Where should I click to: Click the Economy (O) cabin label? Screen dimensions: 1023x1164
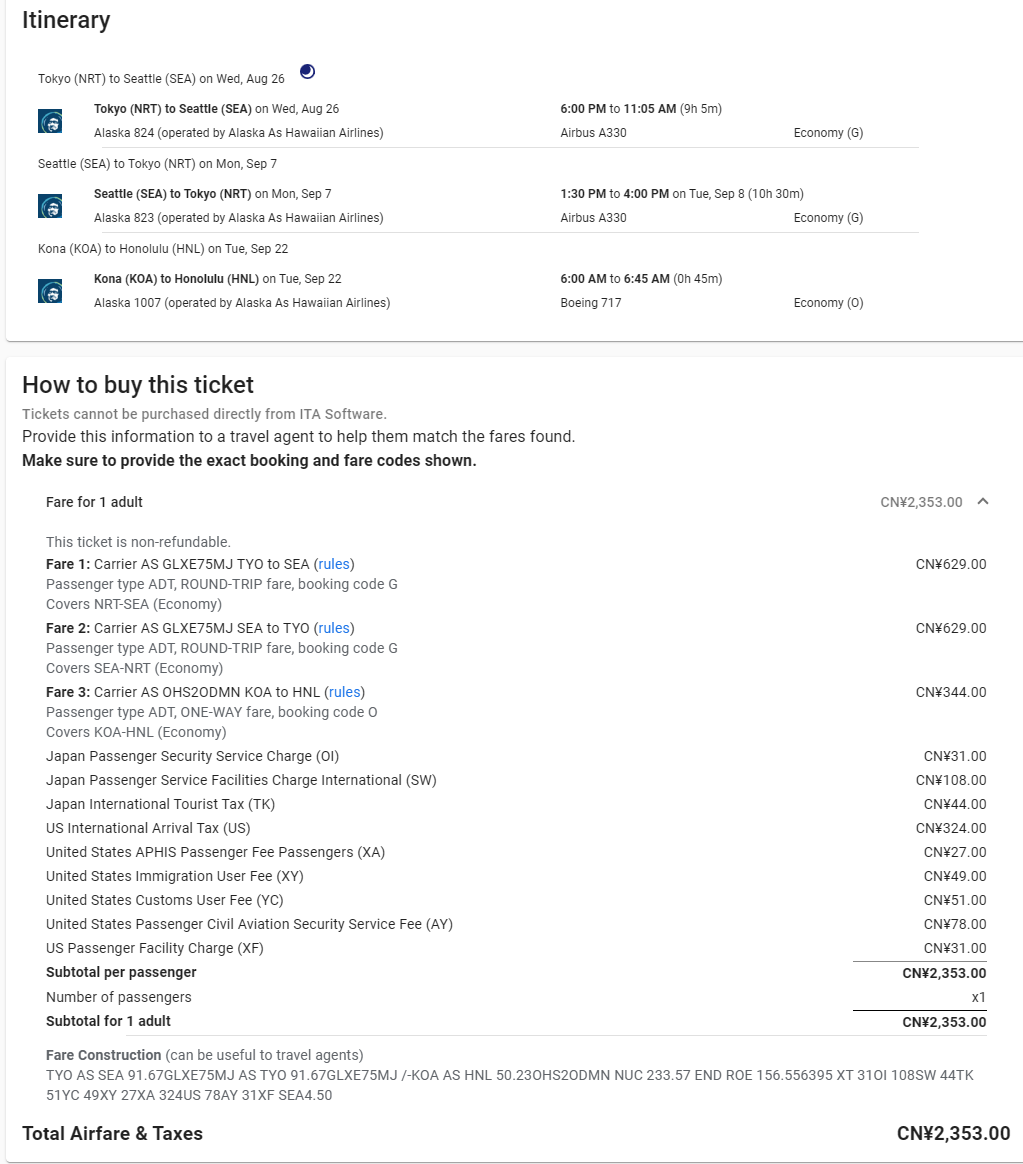point(829,303)
